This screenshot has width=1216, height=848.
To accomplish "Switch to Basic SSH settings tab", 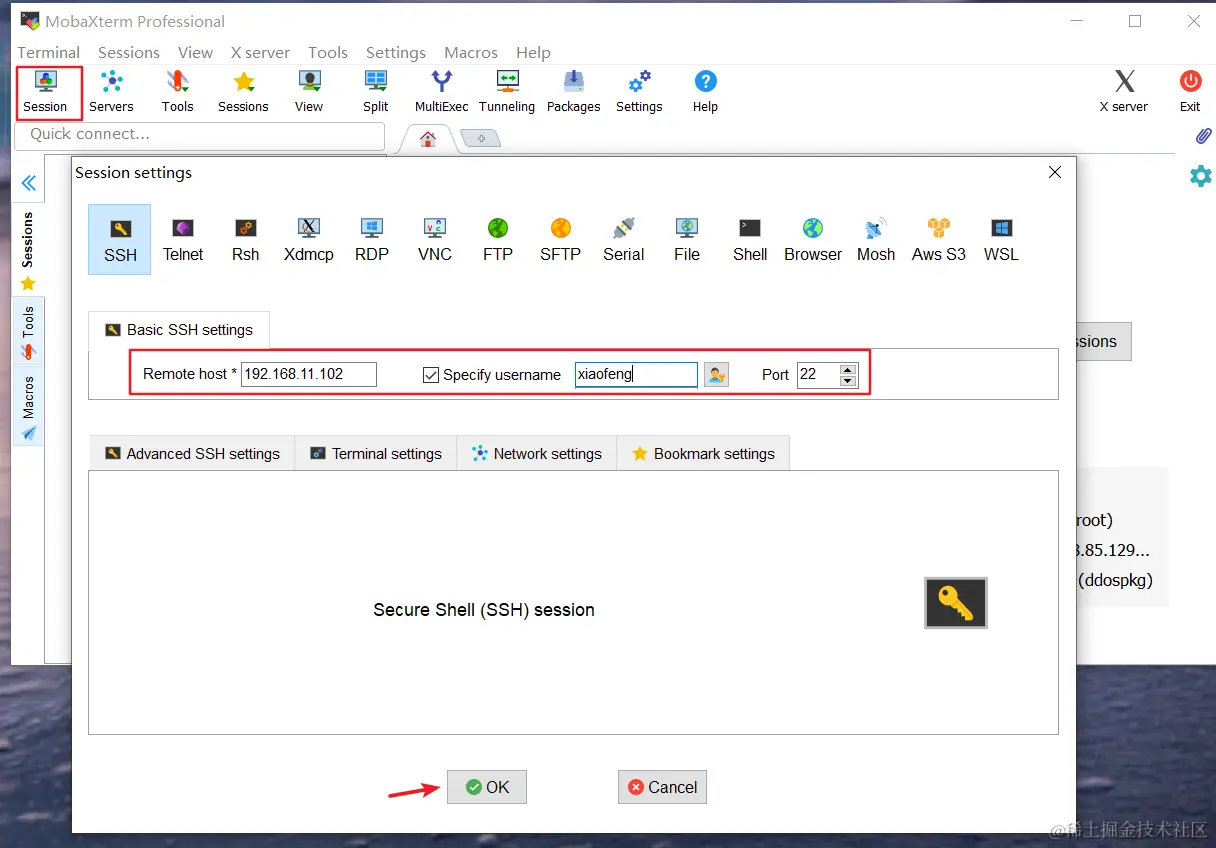I will (x=179, y=330).
